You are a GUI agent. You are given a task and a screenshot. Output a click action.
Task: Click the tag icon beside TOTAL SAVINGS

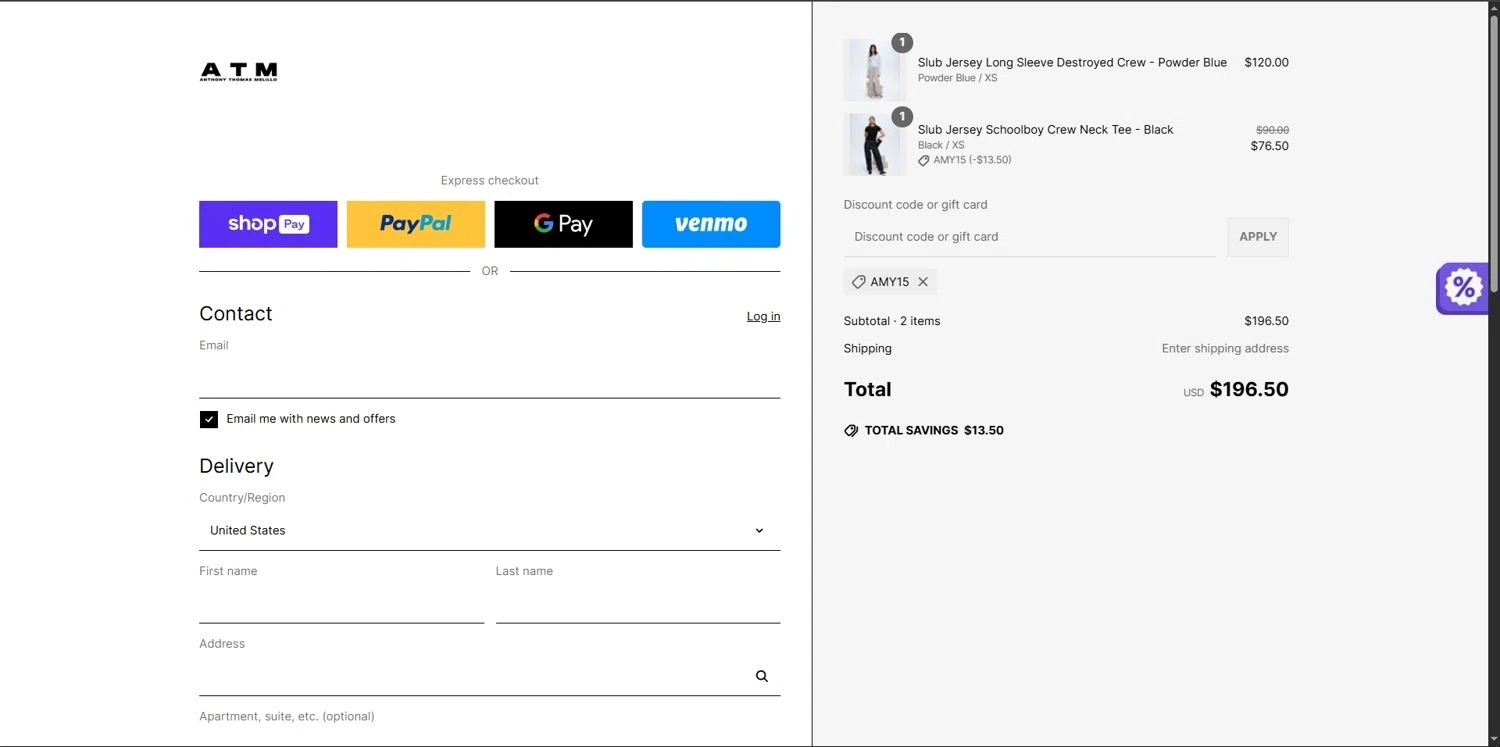pos(851,431)
